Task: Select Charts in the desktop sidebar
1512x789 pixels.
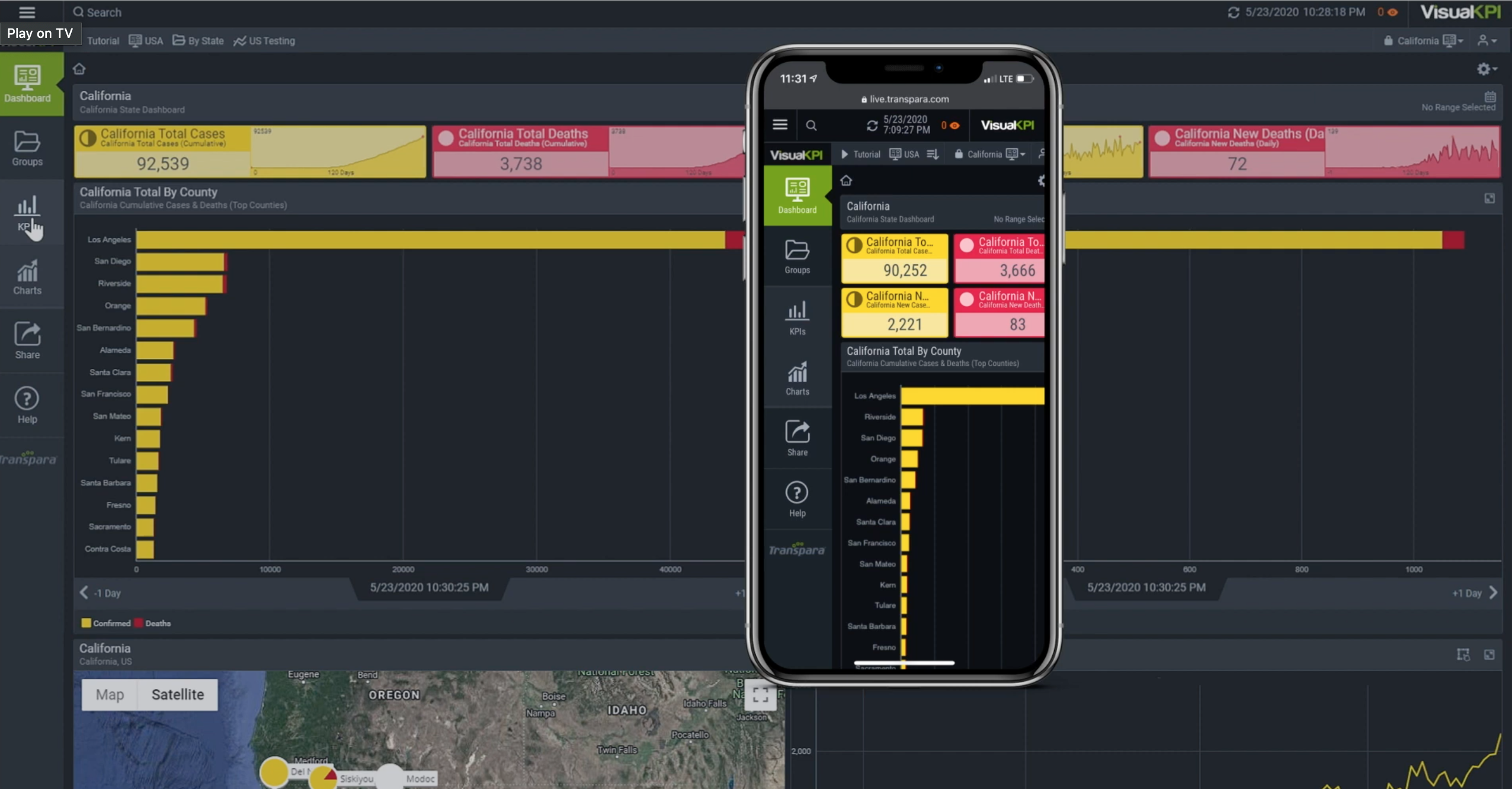Action: point(27,278)
